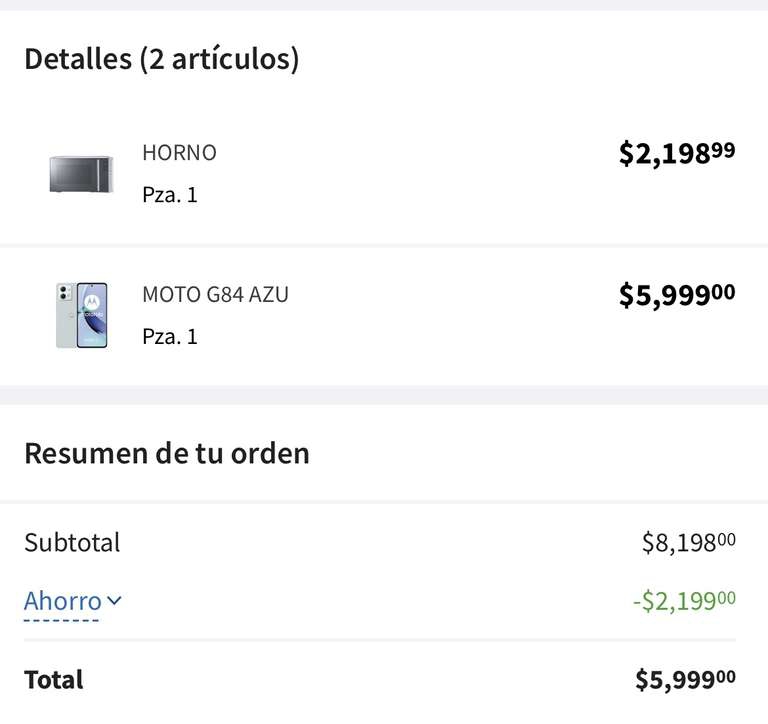Open the MOTO G84 AZU product name
Viewport: 768px width, 724px height.
(x=215, y=295)
